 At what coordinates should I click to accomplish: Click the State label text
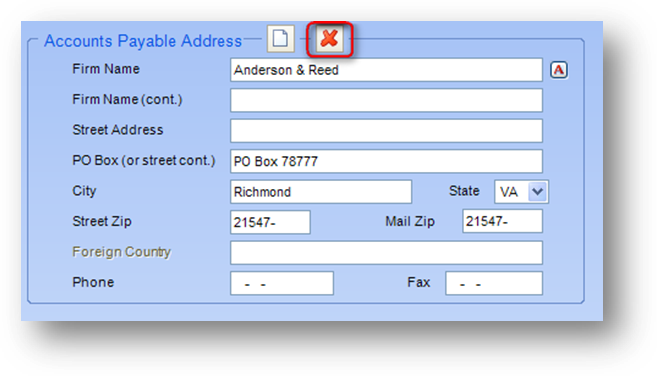(x=464, y=191)
